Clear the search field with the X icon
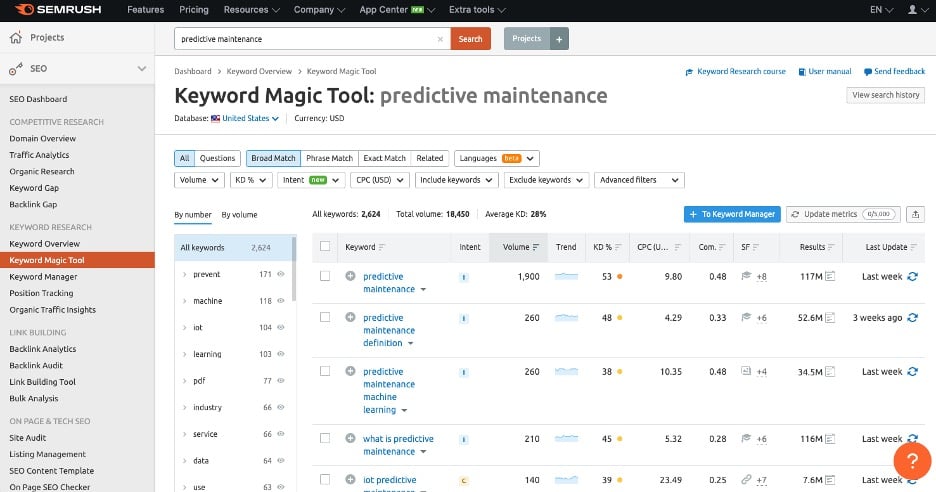 tap(441, 39)
